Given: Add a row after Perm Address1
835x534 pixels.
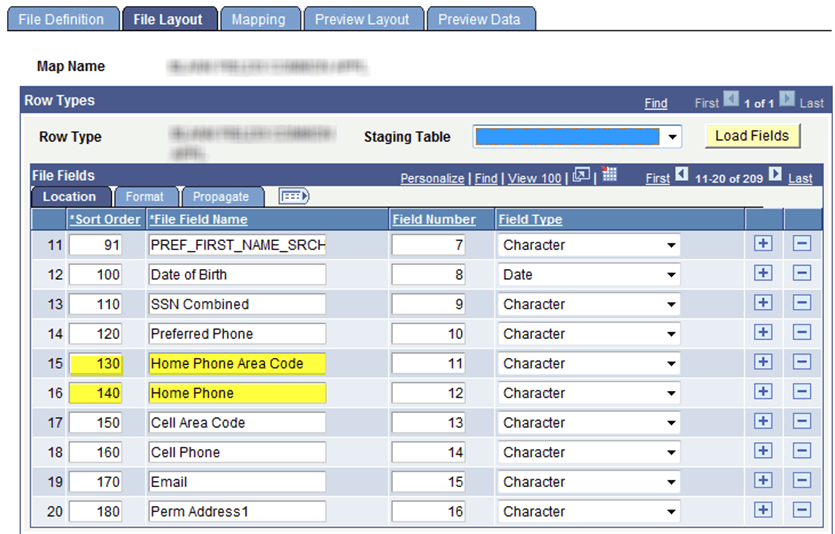Looking at the screenshot, I should pyautogui.click(x=763, y=510).
